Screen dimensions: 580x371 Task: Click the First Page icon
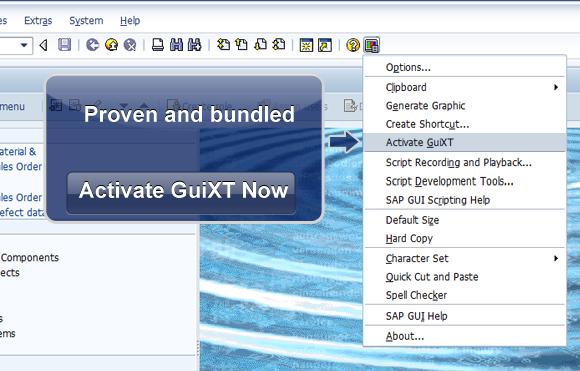tap(223, 45)
